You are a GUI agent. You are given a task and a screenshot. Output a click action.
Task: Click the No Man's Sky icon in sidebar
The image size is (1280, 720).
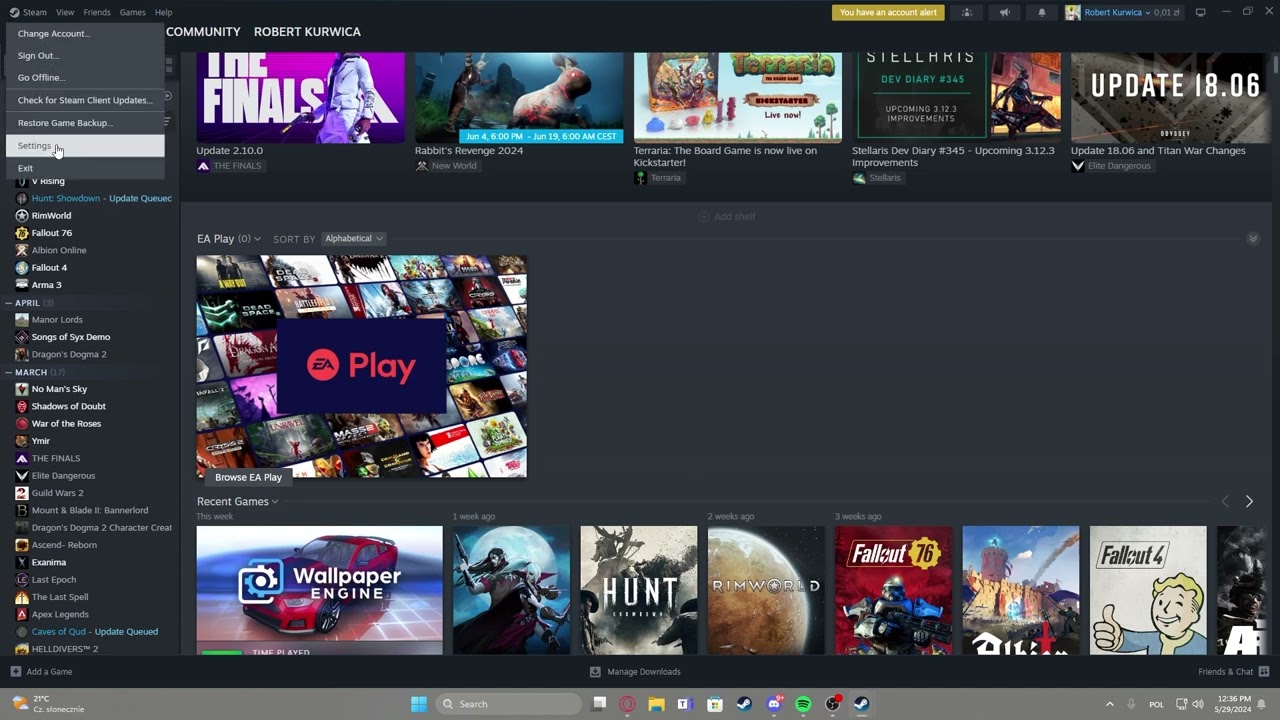pyautogui.click(x=22, y=389)
